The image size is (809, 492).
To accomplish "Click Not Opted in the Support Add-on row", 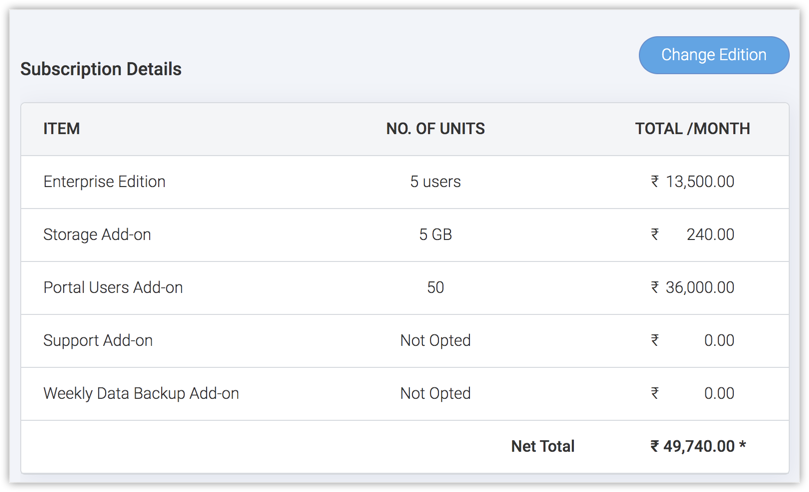I will (x=435, y=341).
